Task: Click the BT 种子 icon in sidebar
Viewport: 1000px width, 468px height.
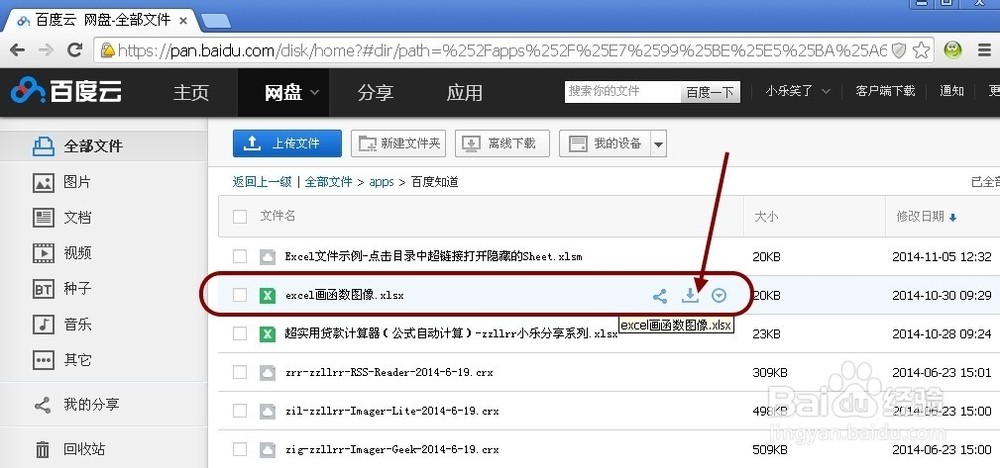Action: [x=43, y=289]
